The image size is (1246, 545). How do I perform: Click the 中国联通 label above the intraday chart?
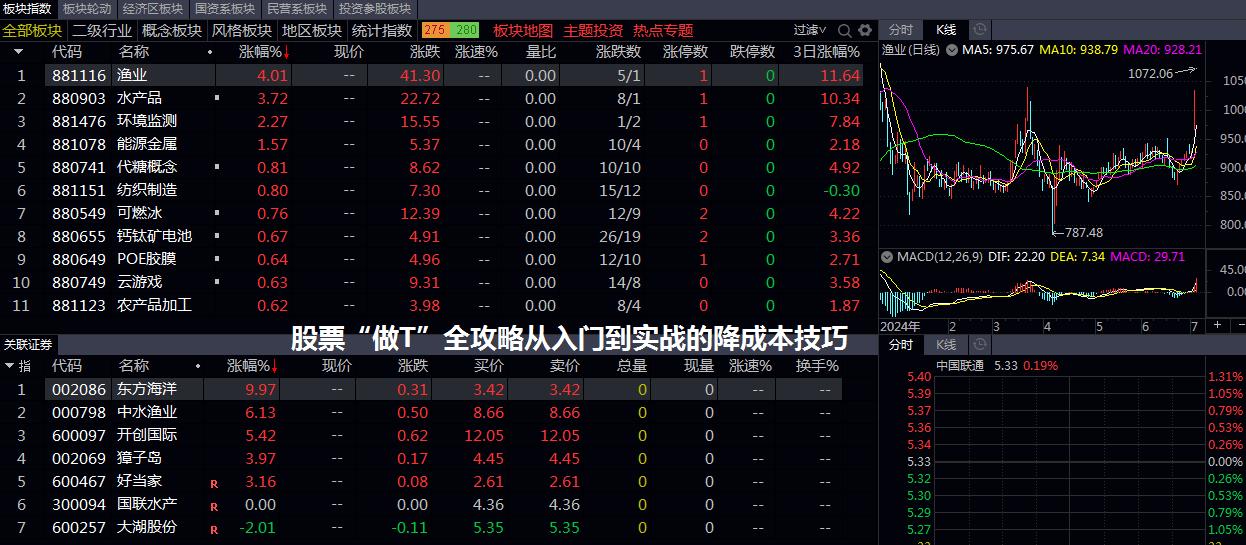(x=960, y=365)
